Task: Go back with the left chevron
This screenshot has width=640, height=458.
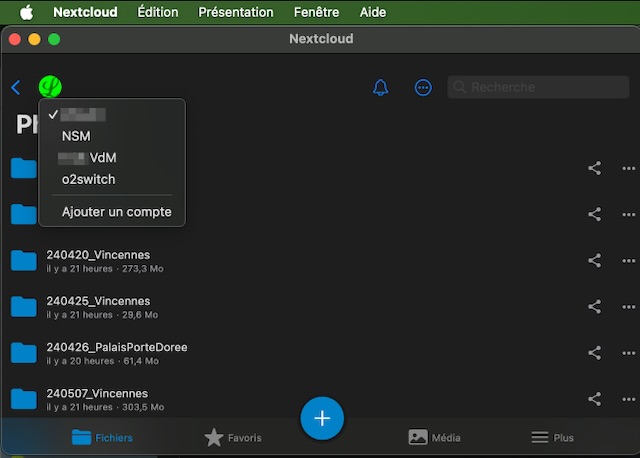Action: click(15, 88)
